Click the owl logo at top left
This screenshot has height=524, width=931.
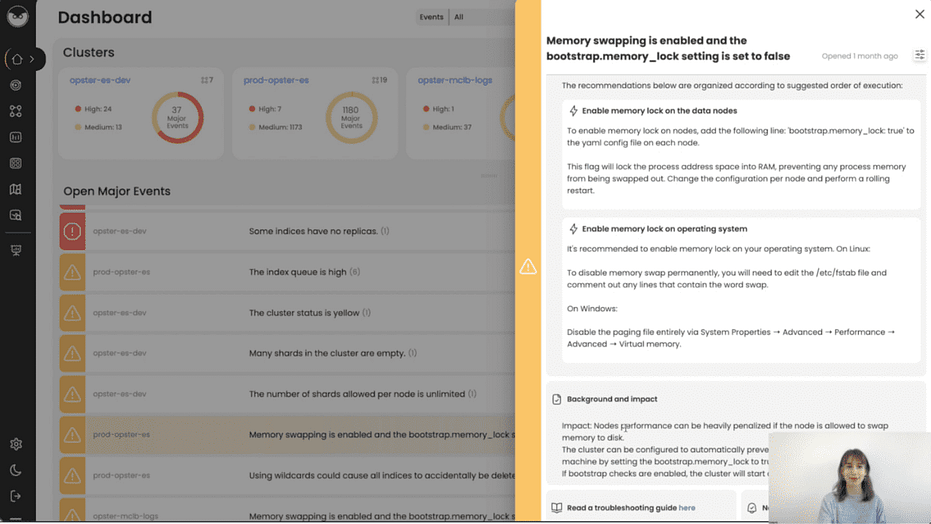(17, 17)
